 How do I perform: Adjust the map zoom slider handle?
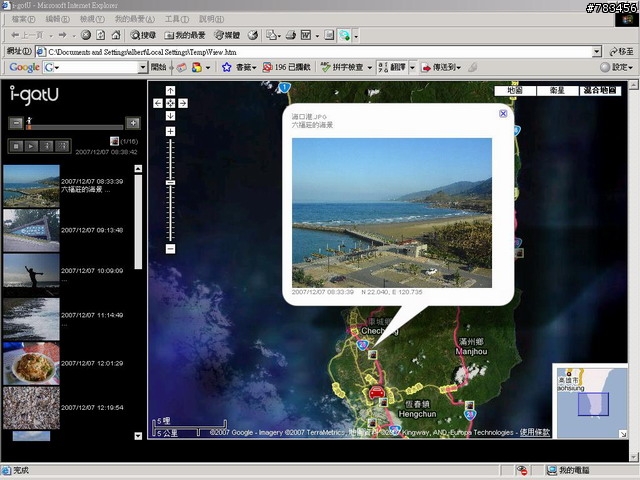click(x=170, y=182)
